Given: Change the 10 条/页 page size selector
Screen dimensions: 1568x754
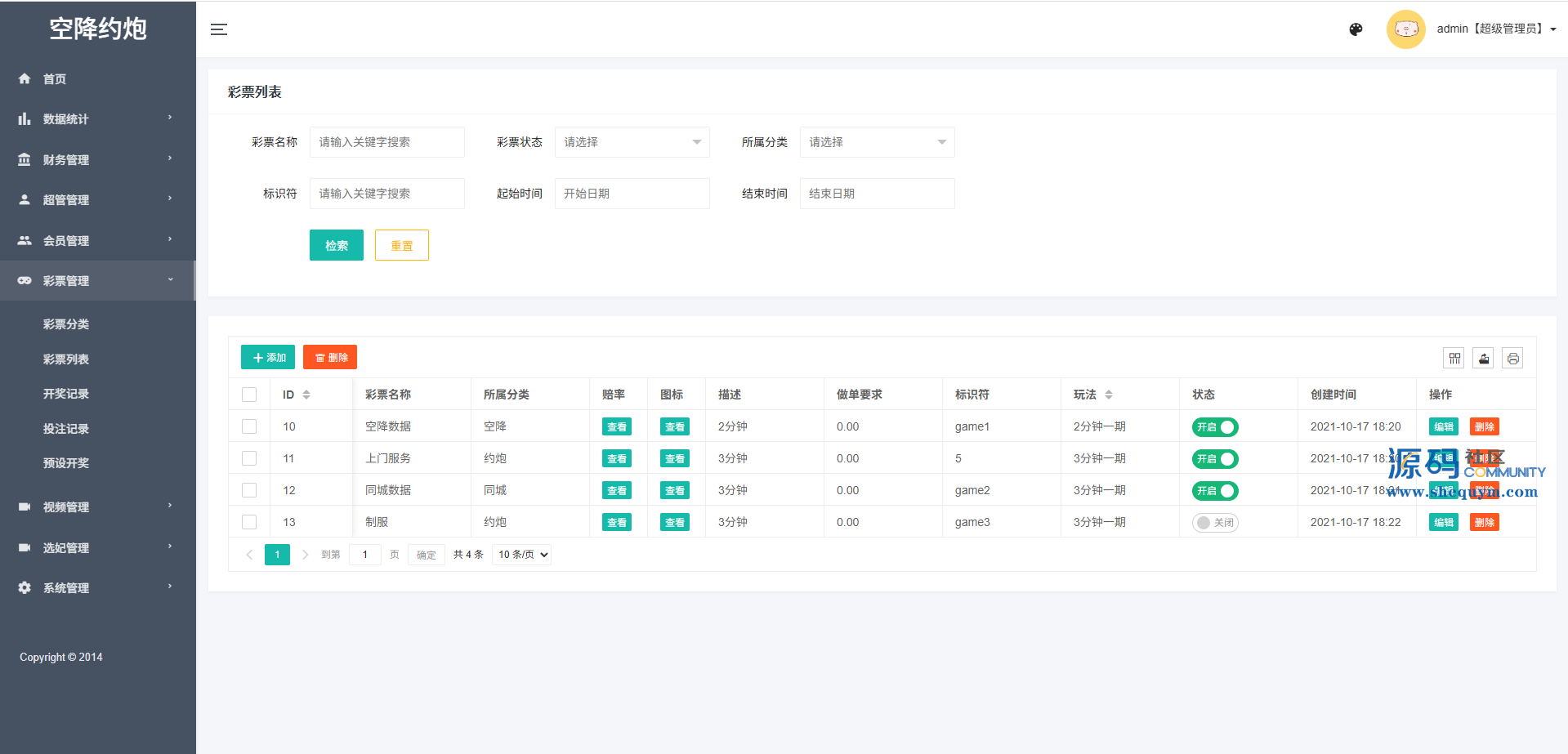Looking at the screenshot, I should 522,555.
